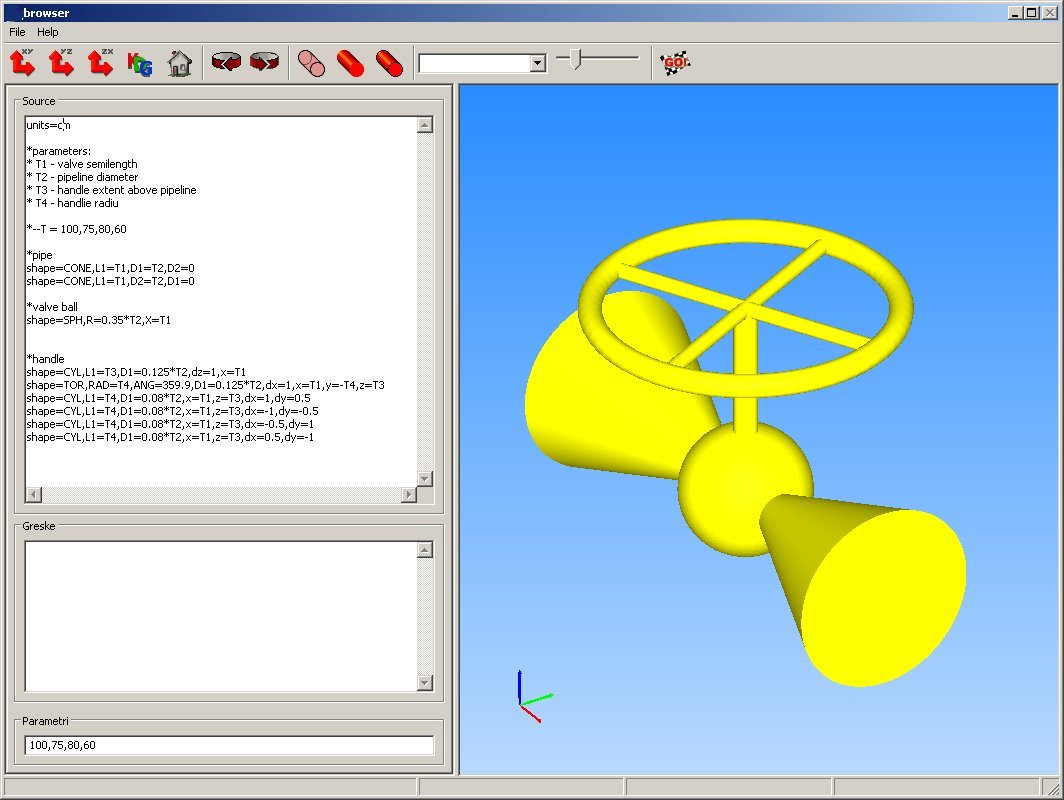Image resolution: width=1064 pixels, height=800 pixels.
Task: Open the File menu
Action: 17,32
